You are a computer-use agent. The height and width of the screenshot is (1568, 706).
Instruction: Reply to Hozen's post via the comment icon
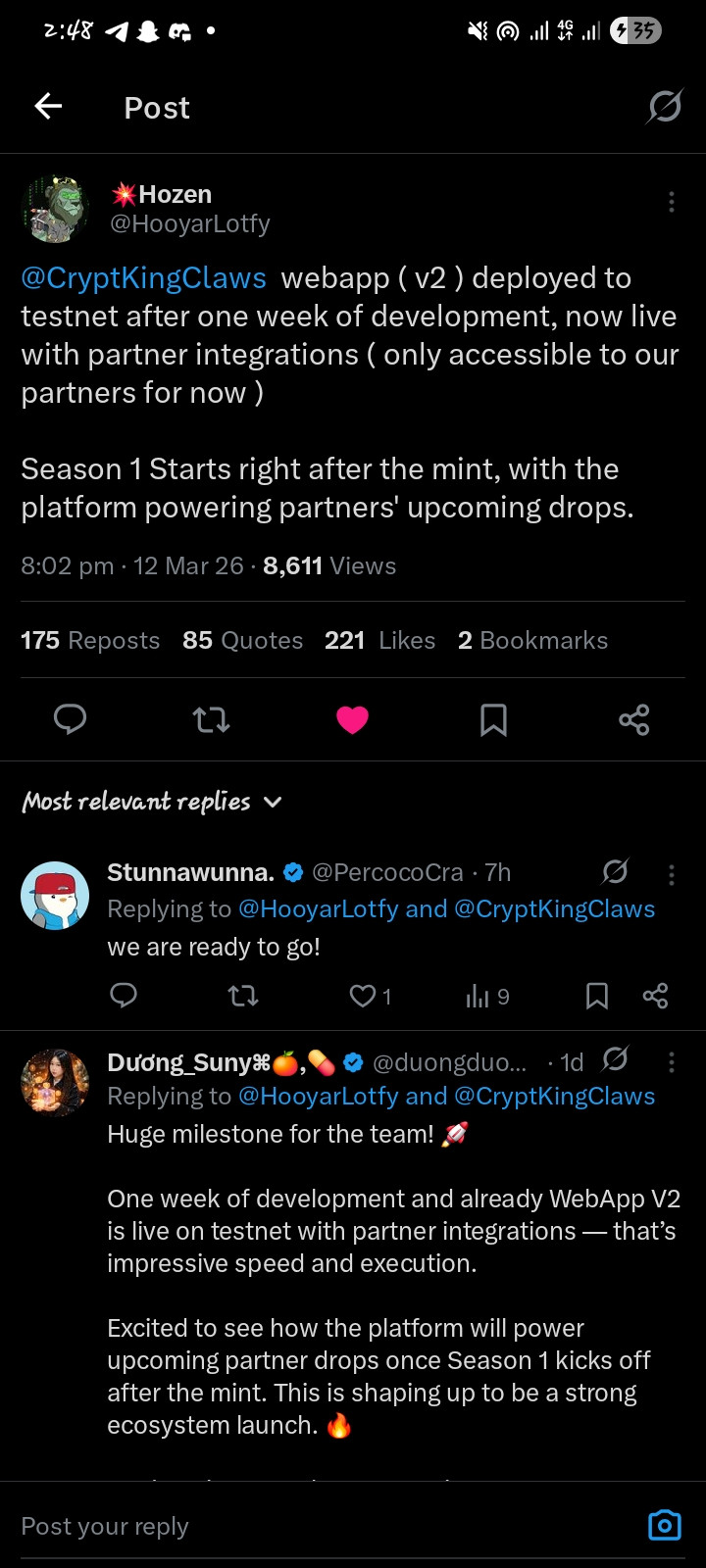pos(70,720)
